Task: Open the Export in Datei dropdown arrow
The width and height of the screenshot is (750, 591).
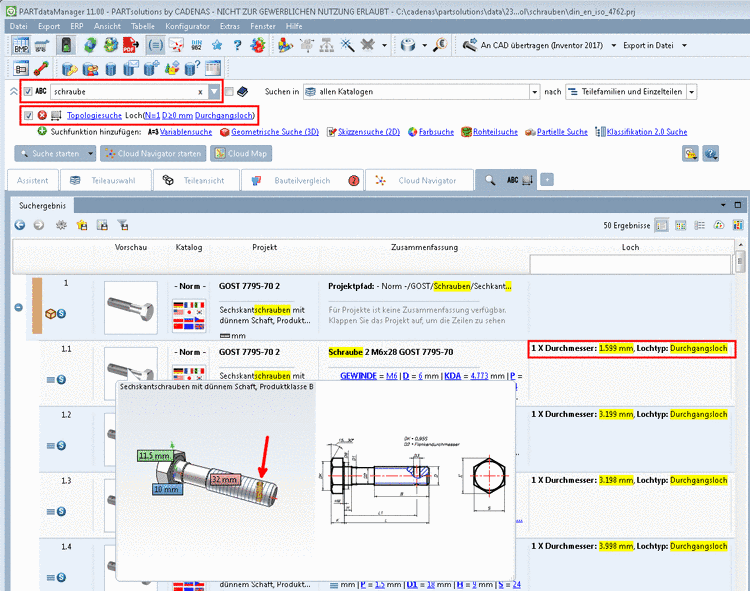Action: (684, 45)
